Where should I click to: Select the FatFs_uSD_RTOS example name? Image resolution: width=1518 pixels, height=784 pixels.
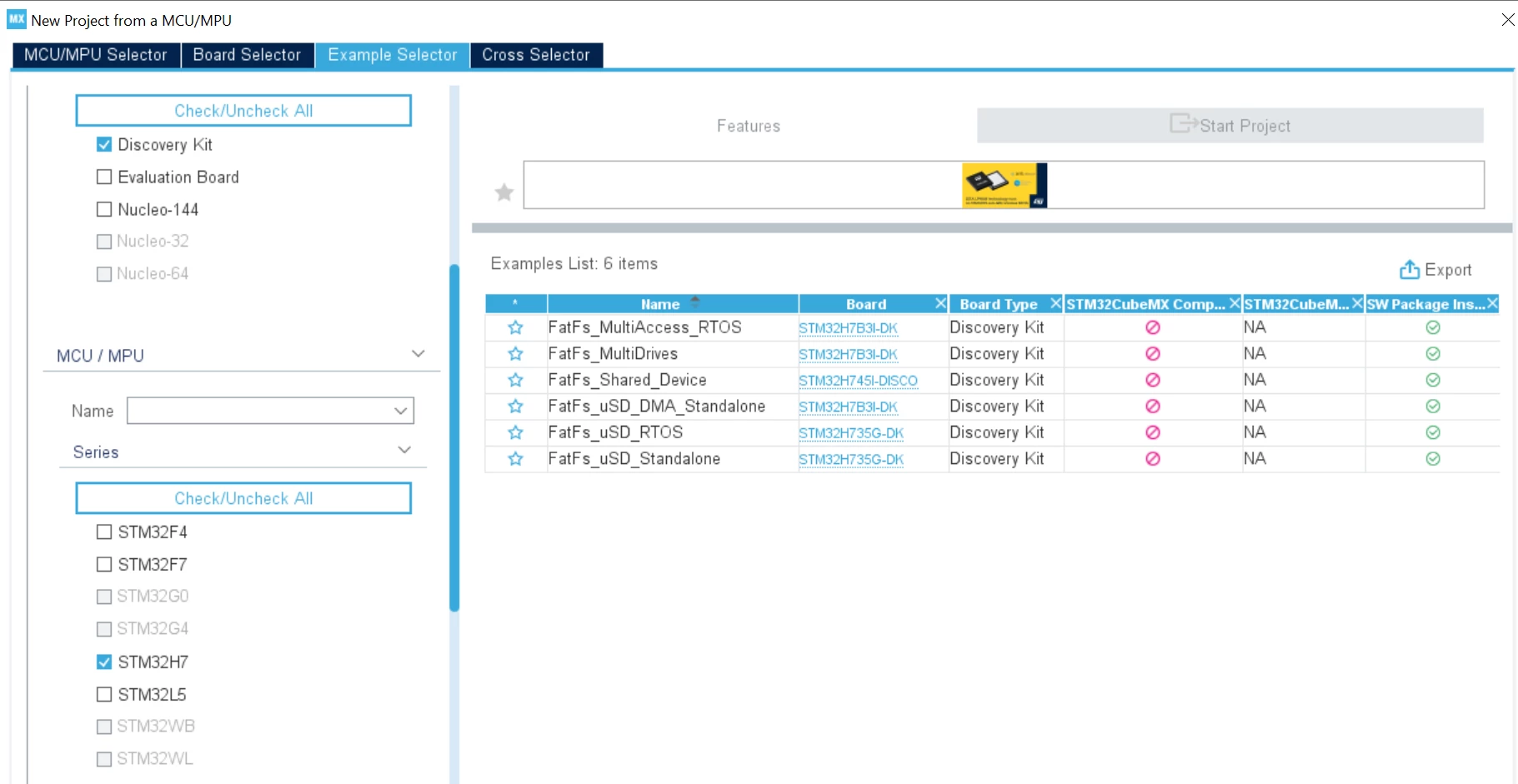[615, 432]
